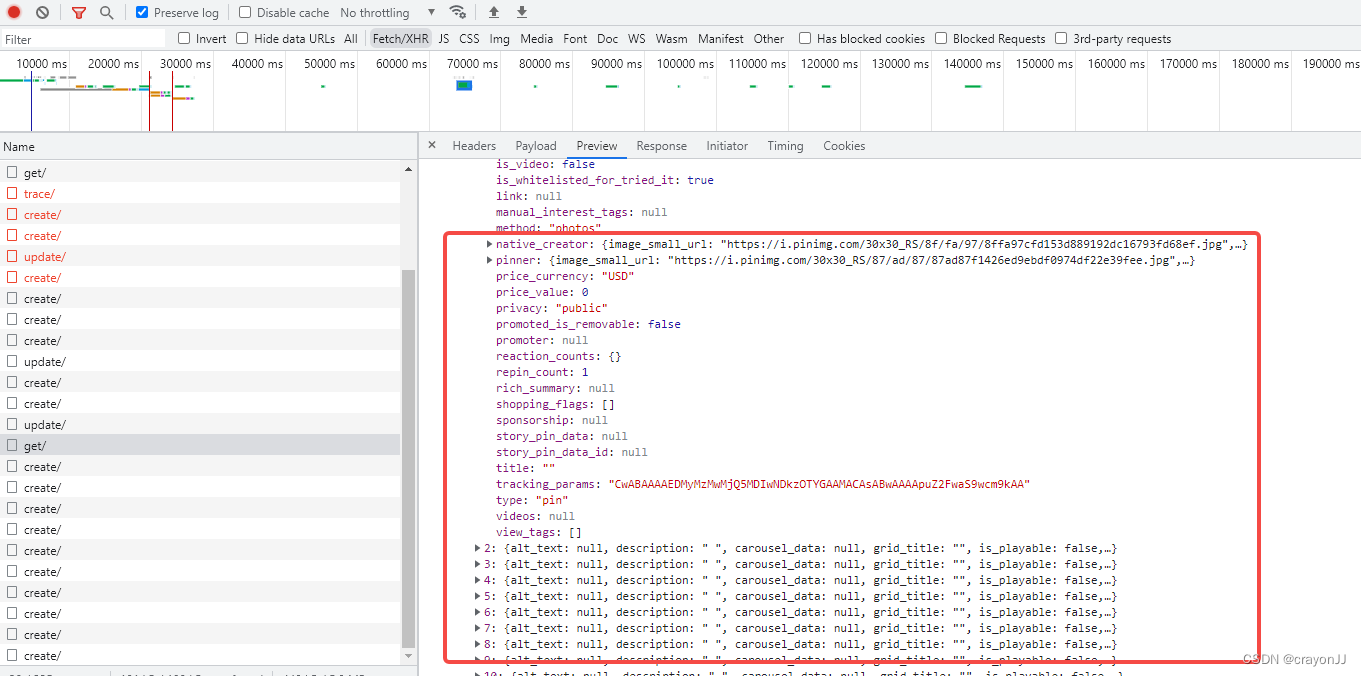Filter by Img requests
The height and width of the screenshot is (676, 1361).
500,39
